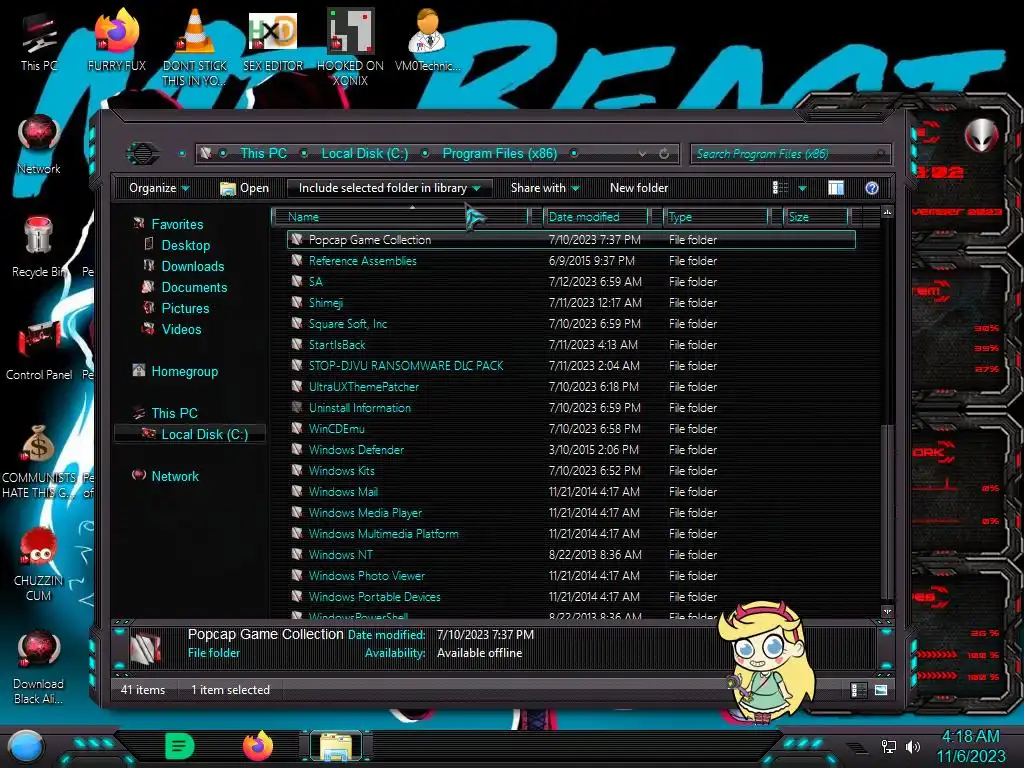
Task: Select Documents in the navigation pane
Action: pos(194,287)
